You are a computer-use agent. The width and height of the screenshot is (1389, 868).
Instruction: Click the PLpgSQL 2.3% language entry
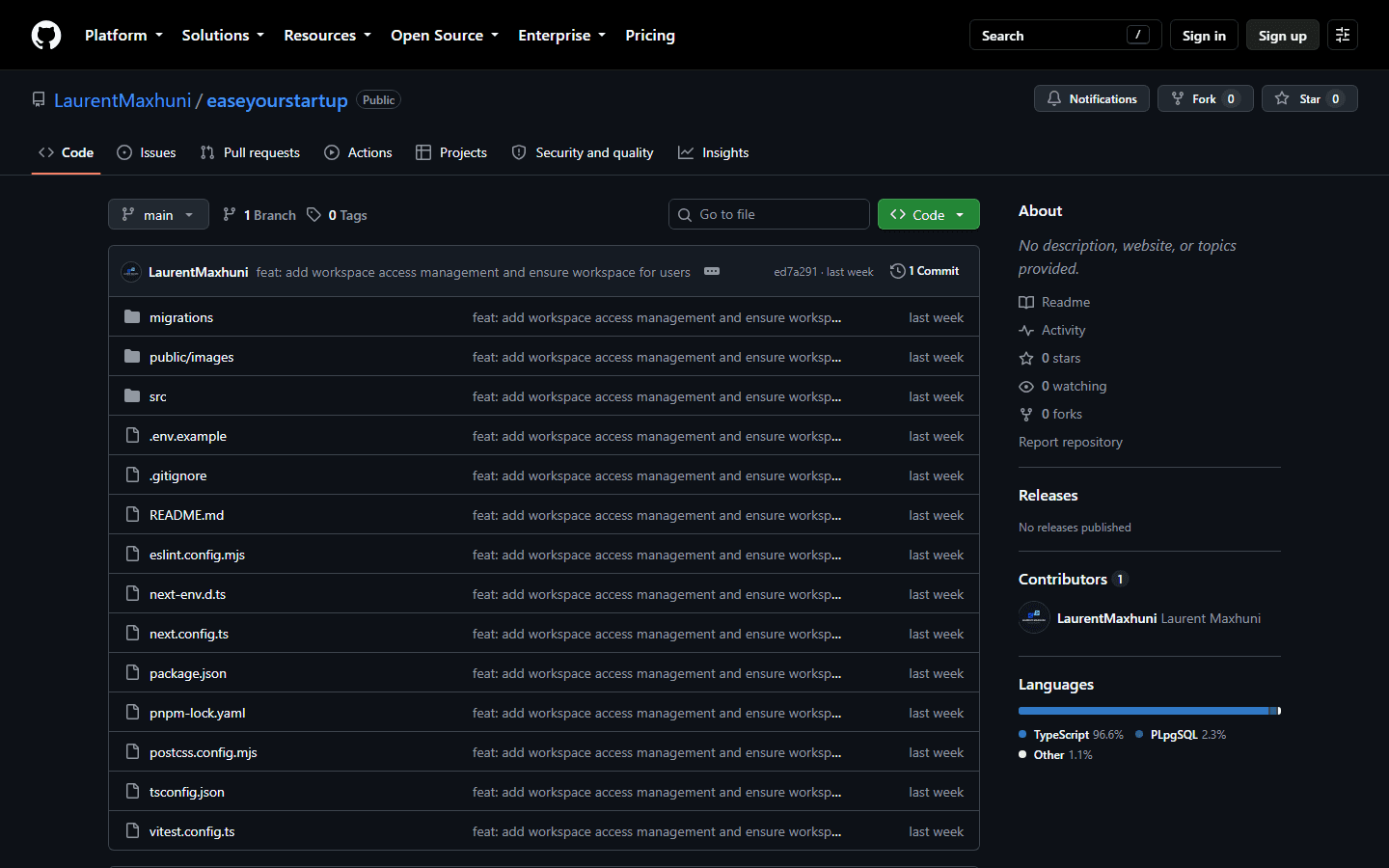click(1181, 734)
